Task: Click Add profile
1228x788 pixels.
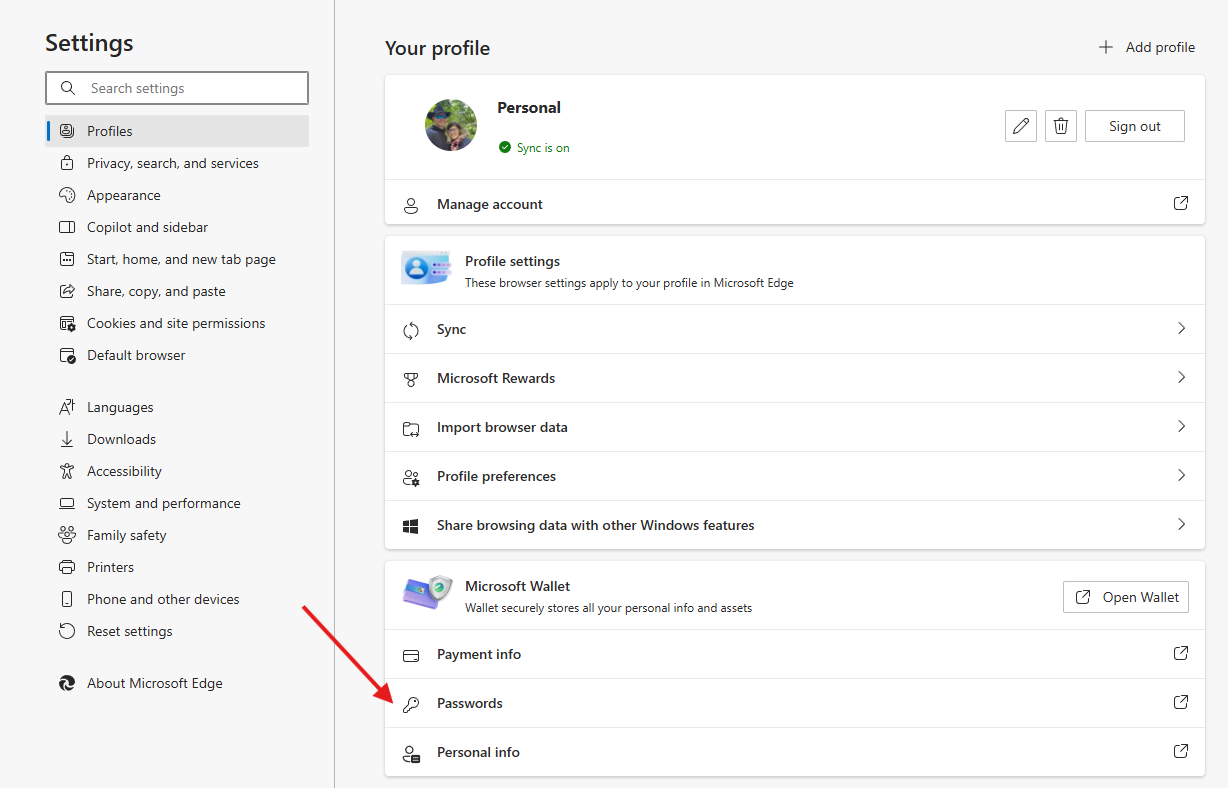Action: tap(1146, 47)
